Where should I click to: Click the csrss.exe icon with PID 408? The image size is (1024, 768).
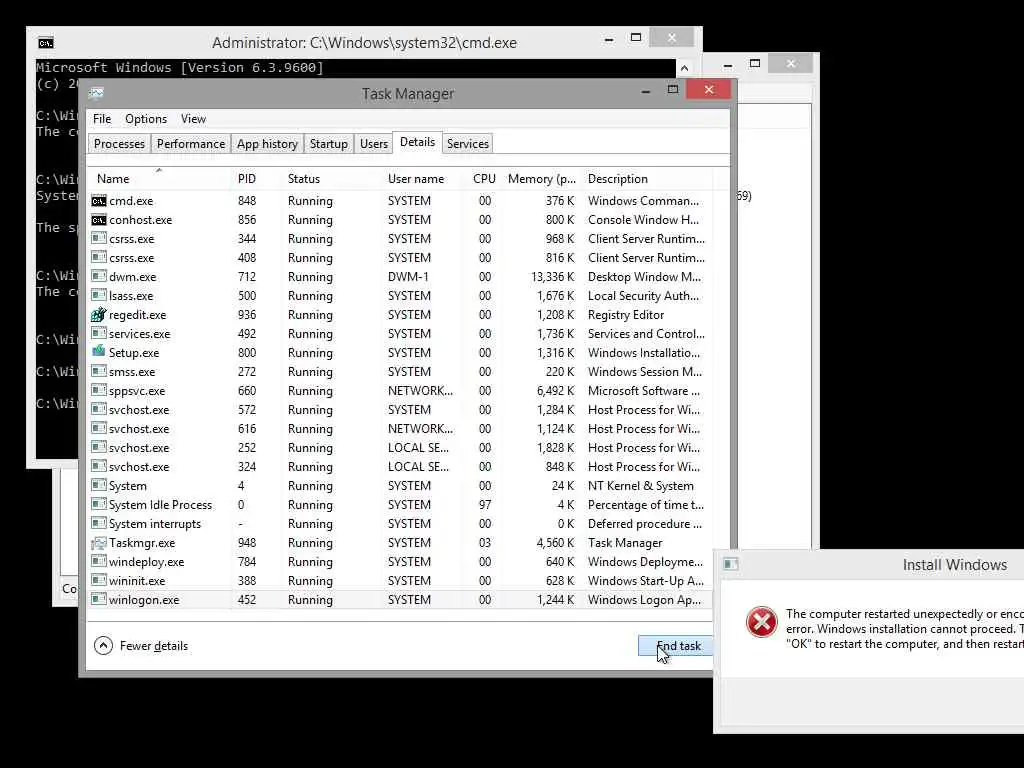[99, 257]
